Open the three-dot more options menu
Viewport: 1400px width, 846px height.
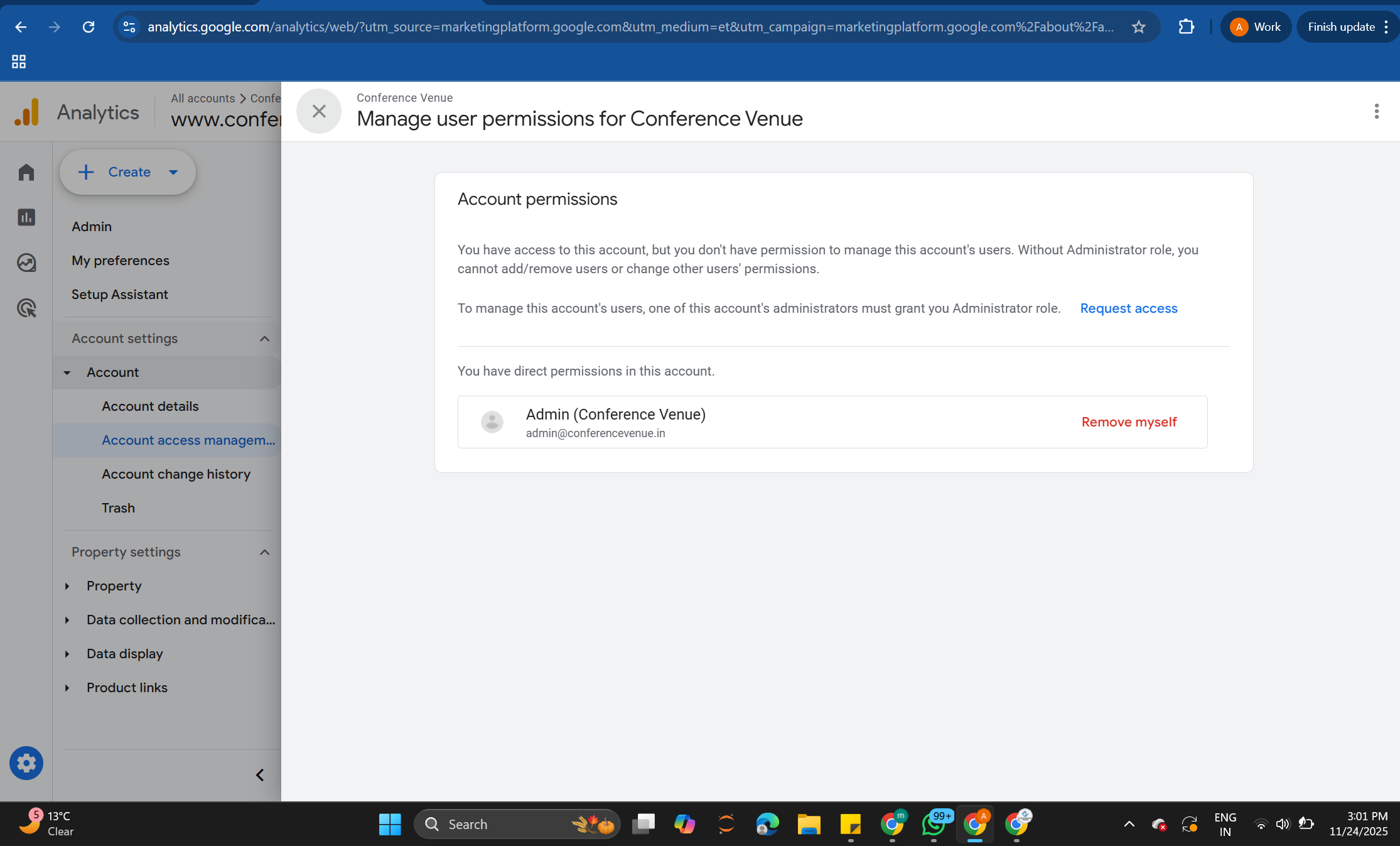click(x=1376, y=111)
